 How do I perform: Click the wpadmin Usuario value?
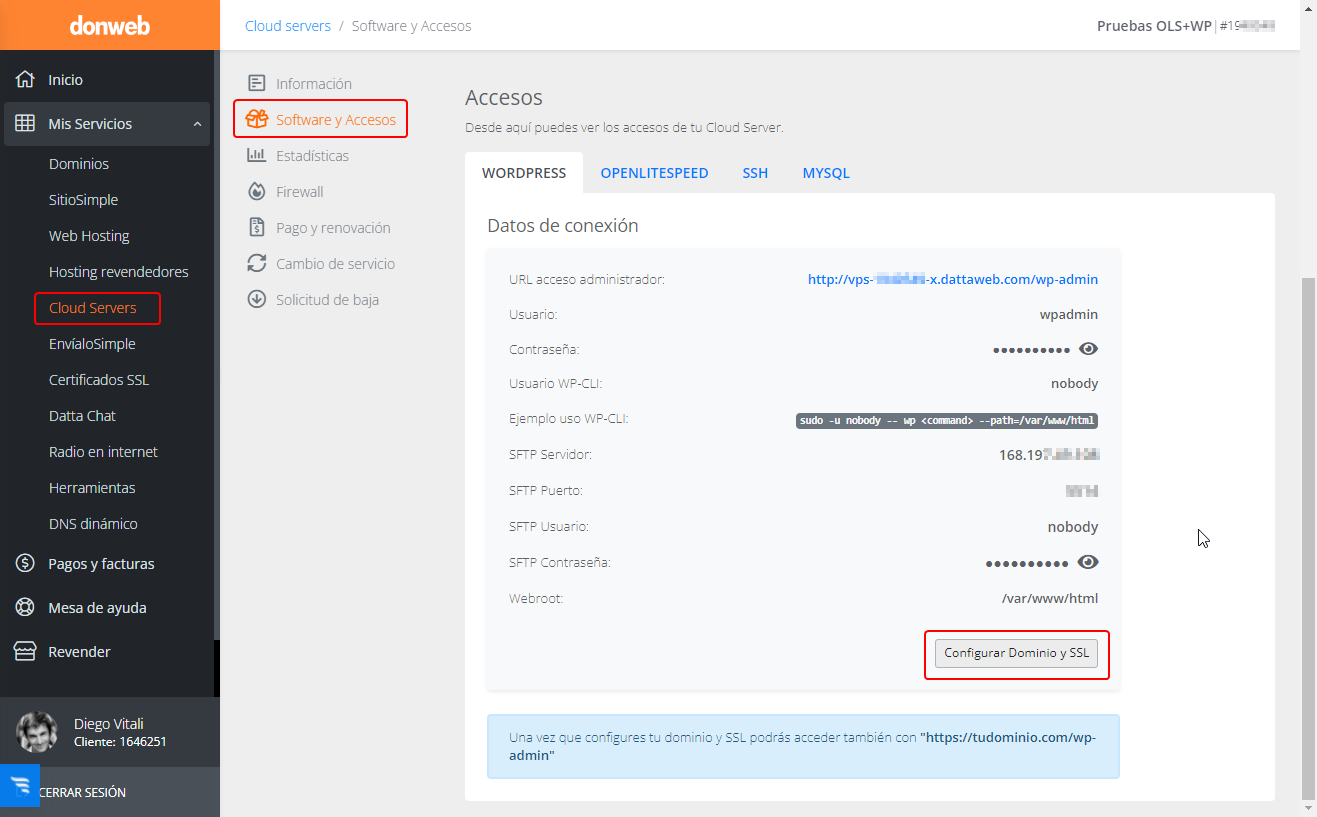1069,314
